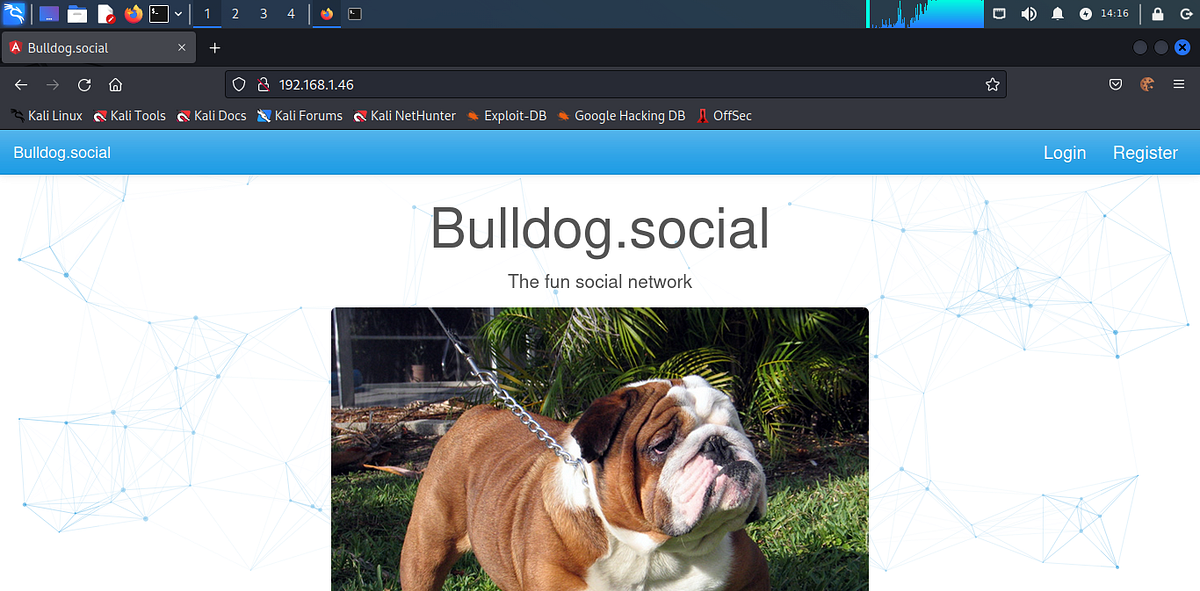Open the file manager from the taskbar
The width and height of the screenshot is (1200, 591).
point(77,13)
